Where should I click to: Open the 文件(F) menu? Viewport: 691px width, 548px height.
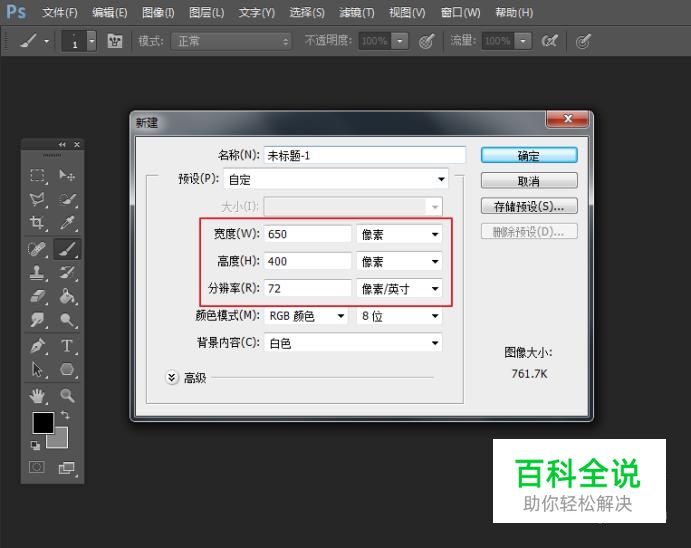[59, 12]
